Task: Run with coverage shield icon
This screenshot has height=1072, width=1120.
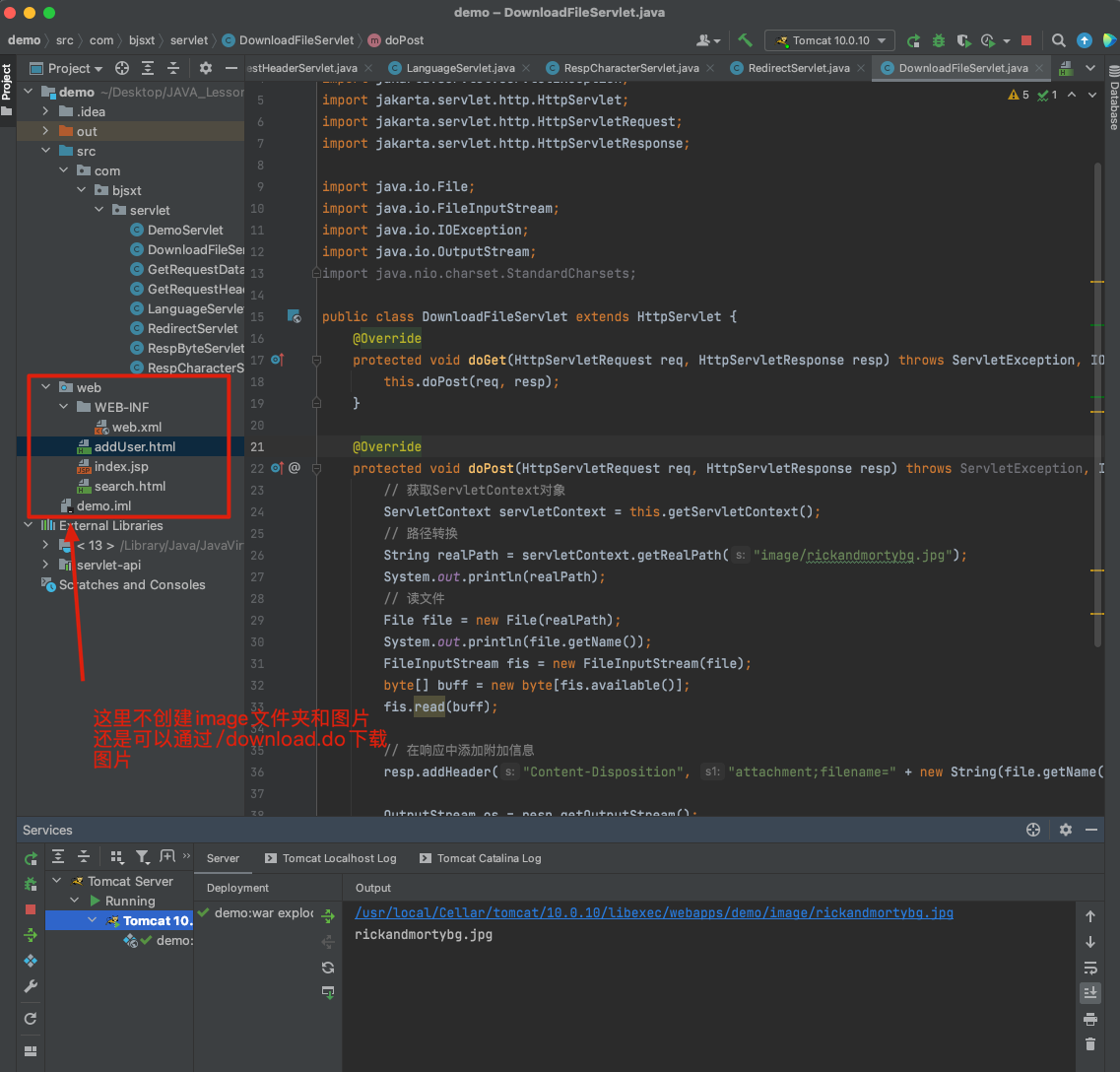Action: pos(963,40)
